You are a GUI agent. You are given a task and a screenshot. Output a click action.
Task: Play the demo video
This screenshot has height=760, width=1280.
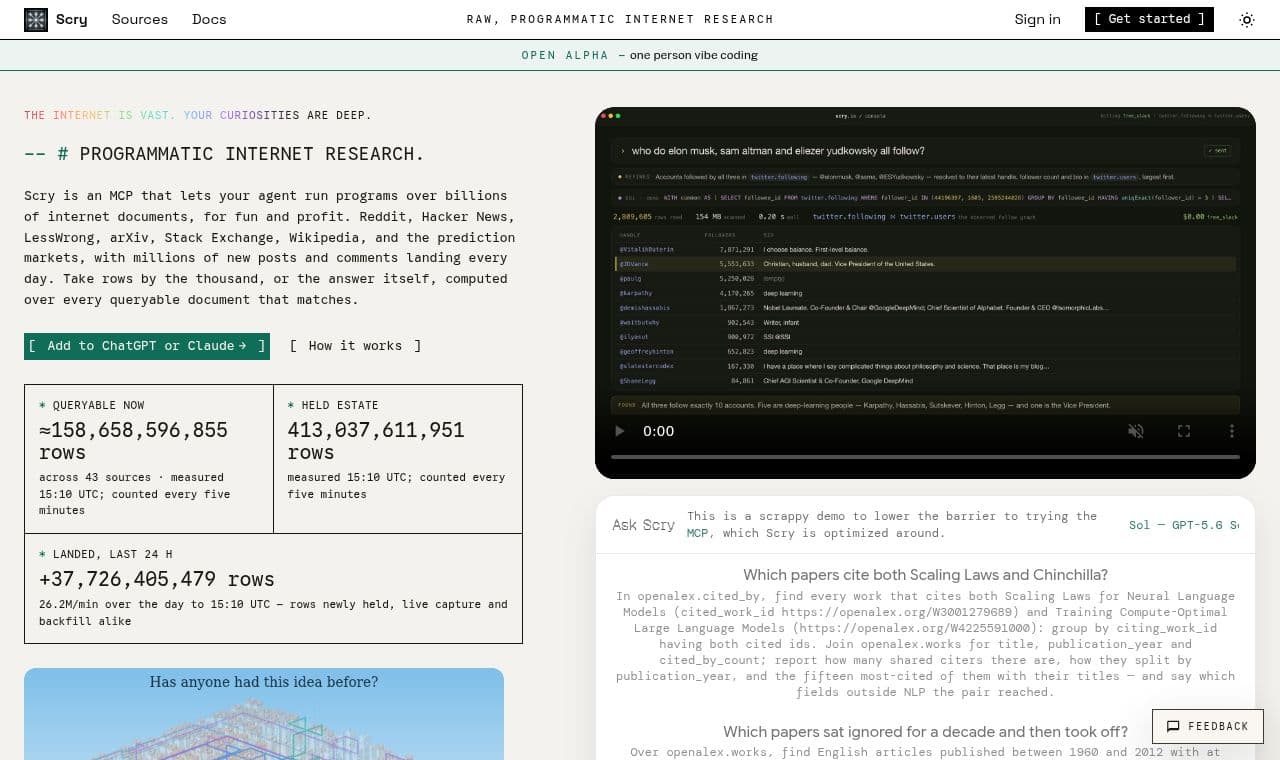click(x=619, y=431)
